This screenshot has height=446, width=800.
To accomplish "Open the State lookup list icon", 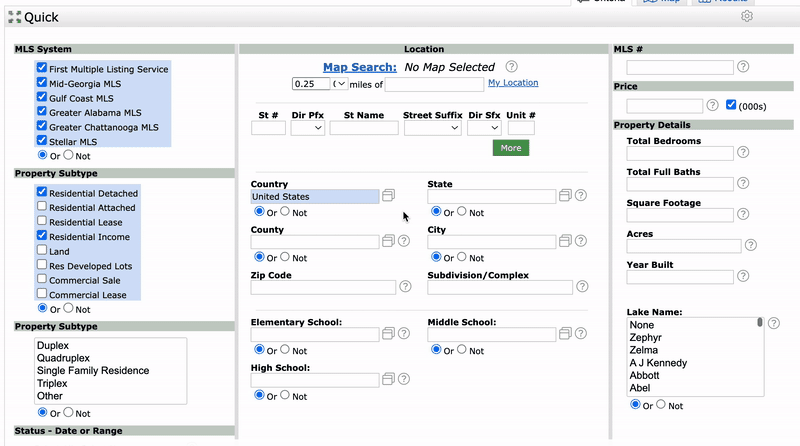I will point(565,195).
